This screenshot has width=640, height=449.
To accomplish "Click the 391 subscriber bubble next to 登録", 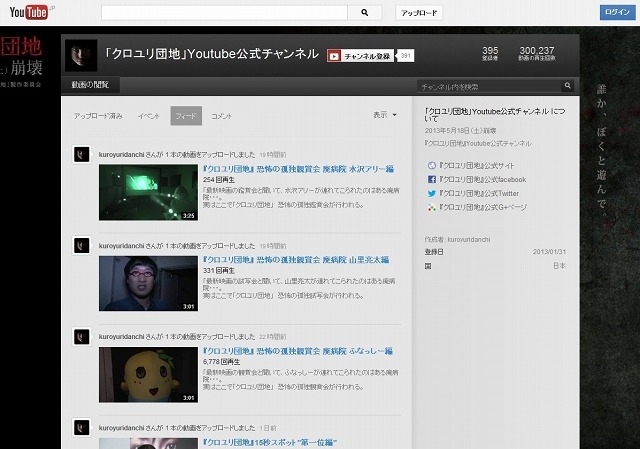I will [x=405, y=56].
